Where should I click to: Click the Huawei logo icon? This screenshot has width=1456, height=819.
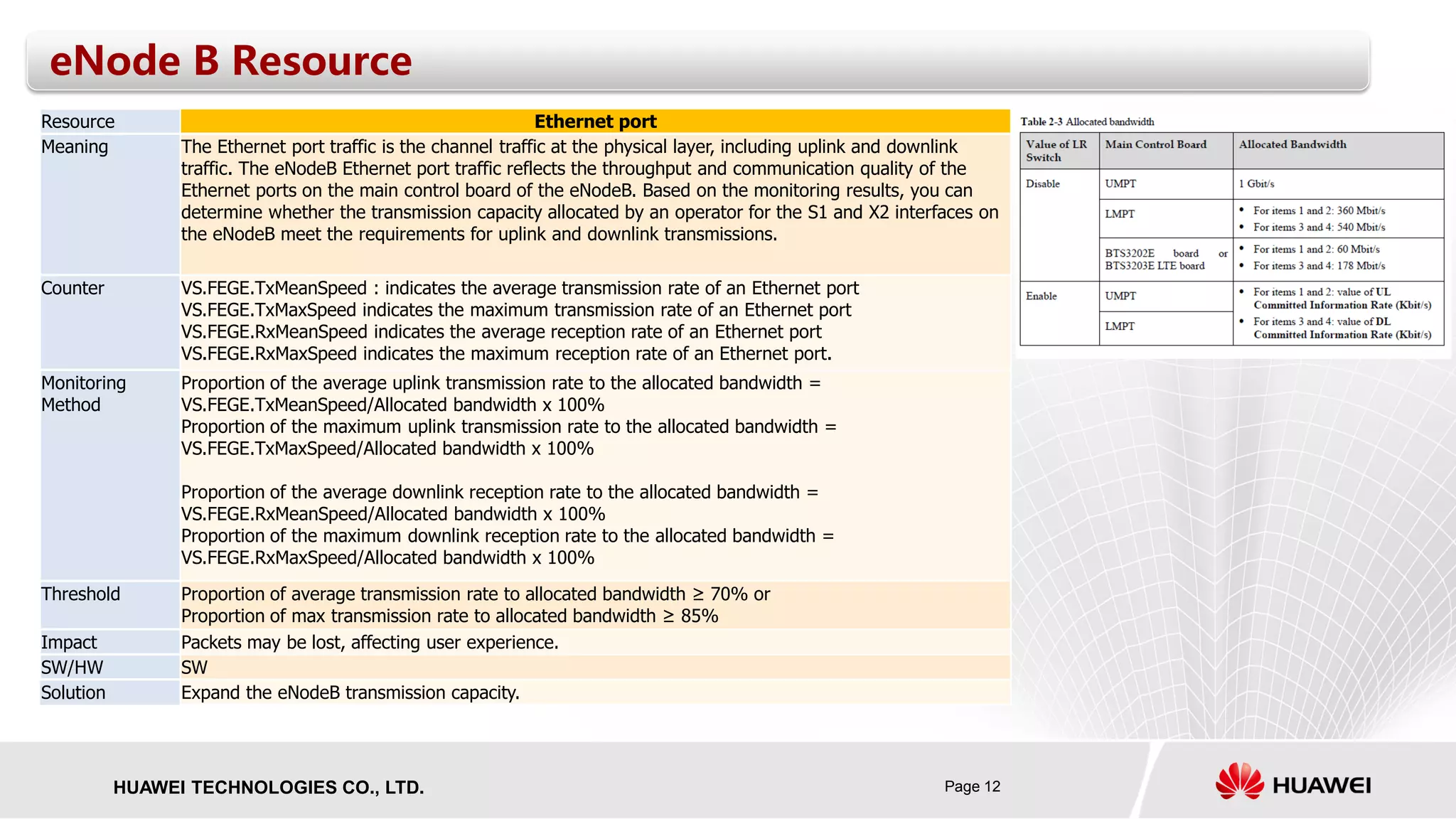pyautogui.click(x=1239, y=781)
